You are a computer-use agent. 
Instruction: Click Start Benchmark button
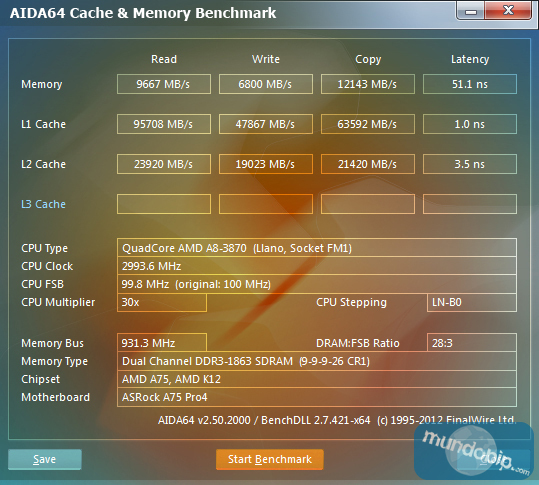(270, 459)
